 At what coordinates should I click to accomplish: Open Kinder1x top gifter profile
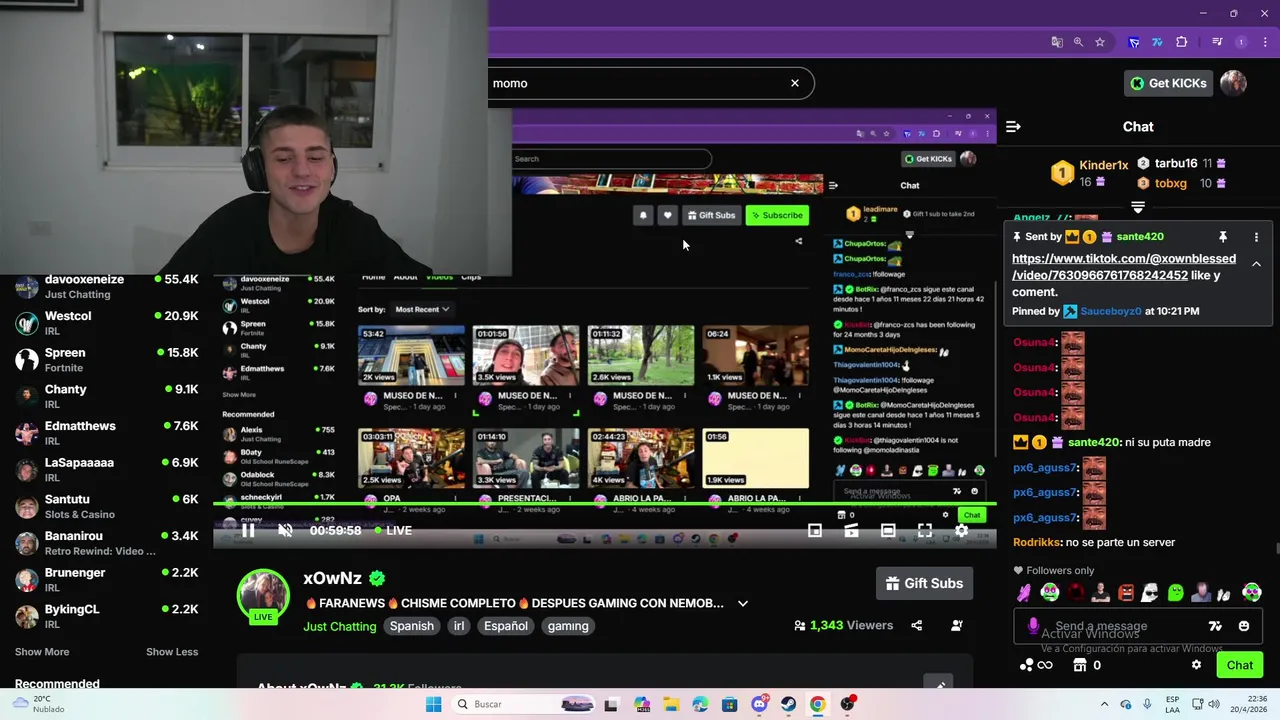click(x=1103, y=165)
